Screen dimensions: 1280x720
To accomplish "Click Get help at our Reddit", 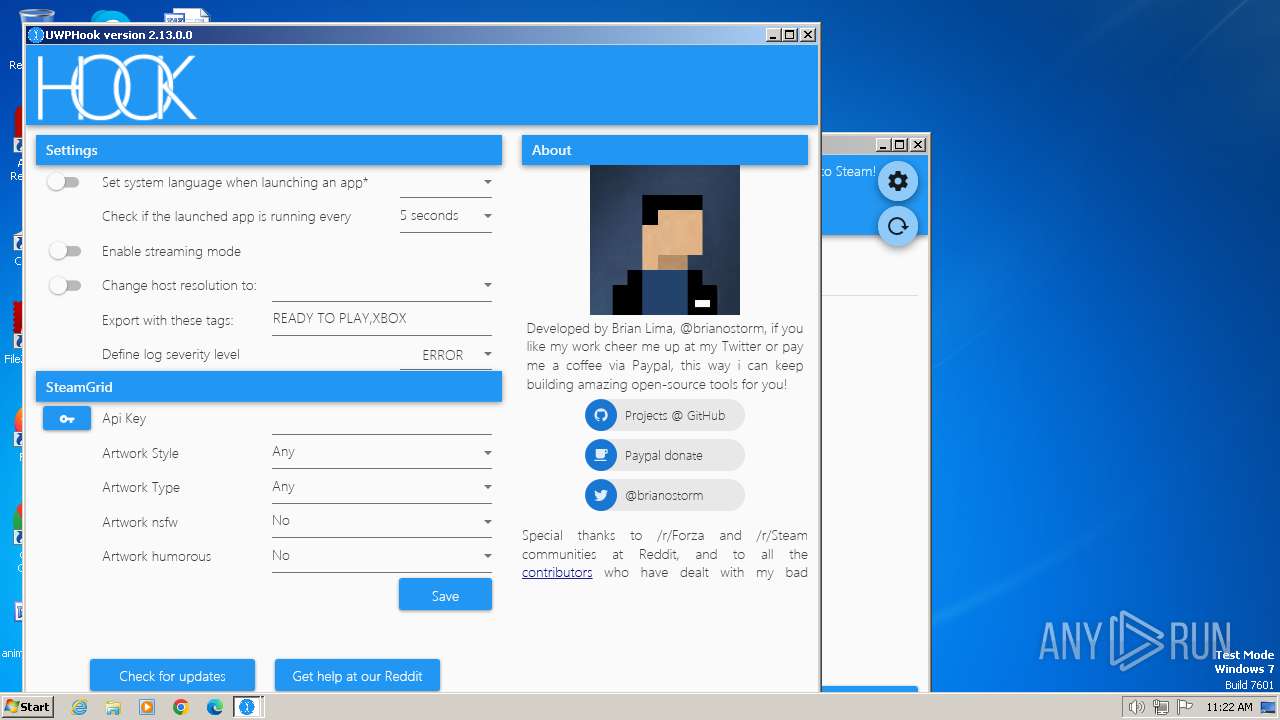I will coord(357,676).
